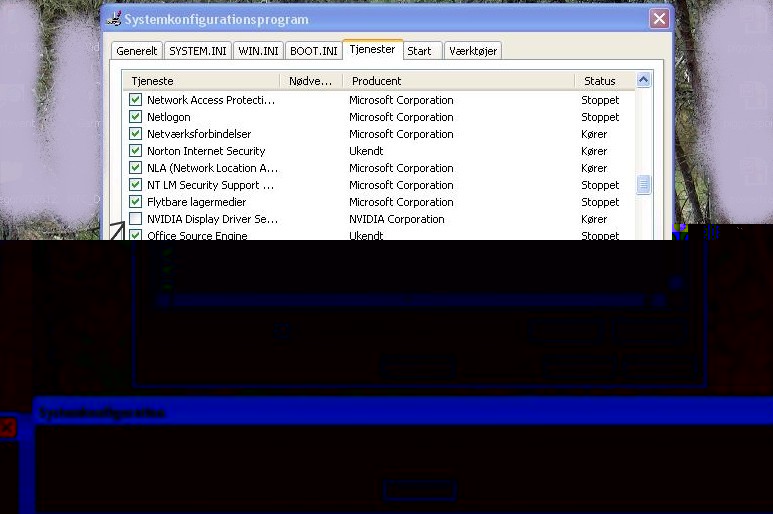Uncheck the NT LM Security Support service
The height and width of the screenshot is (514, 773).
coord(136,185)
